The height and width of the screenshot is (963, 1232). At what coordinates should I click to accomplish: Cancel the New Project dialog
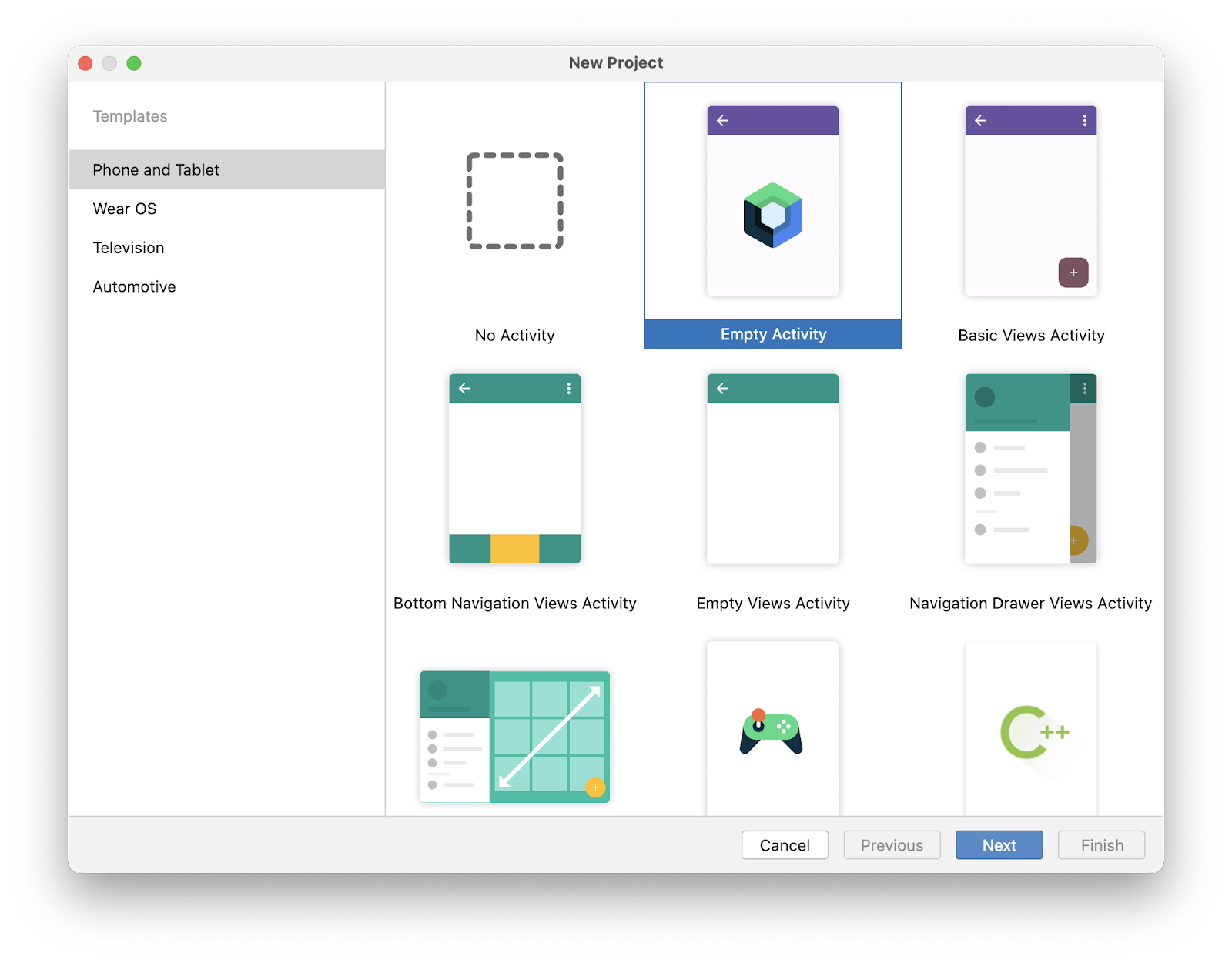tap(785, 844)
